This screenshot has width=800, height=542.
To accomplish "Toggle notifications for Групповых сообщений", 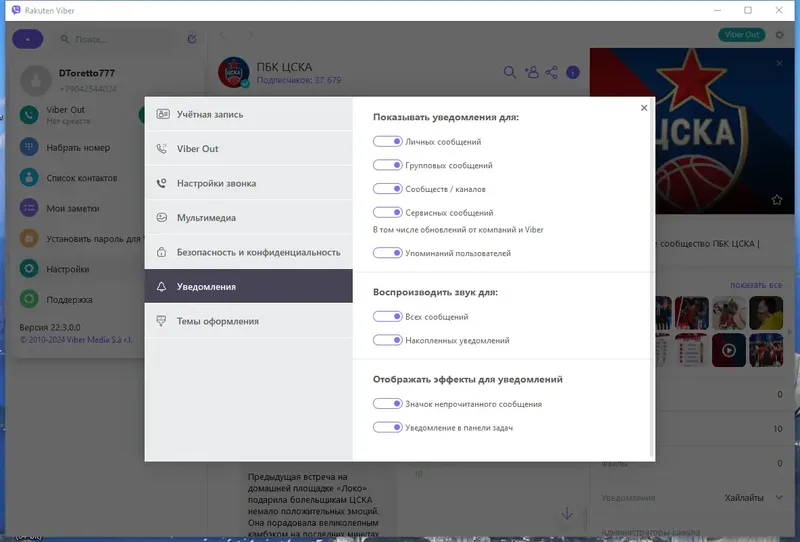I will coord(387,165).
